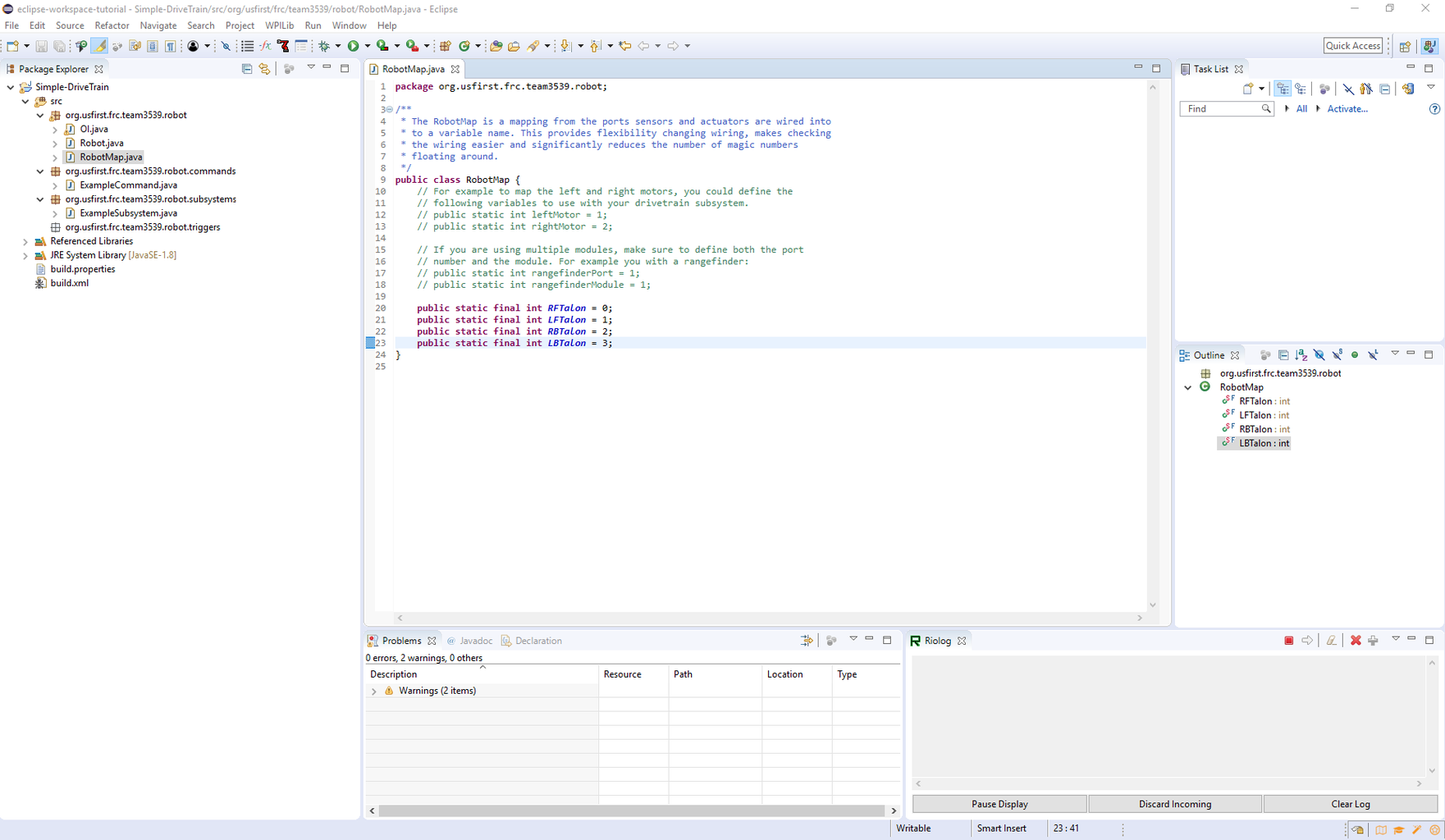
Task: Expand the Referenced Libraries tree node
Action: 25,241
